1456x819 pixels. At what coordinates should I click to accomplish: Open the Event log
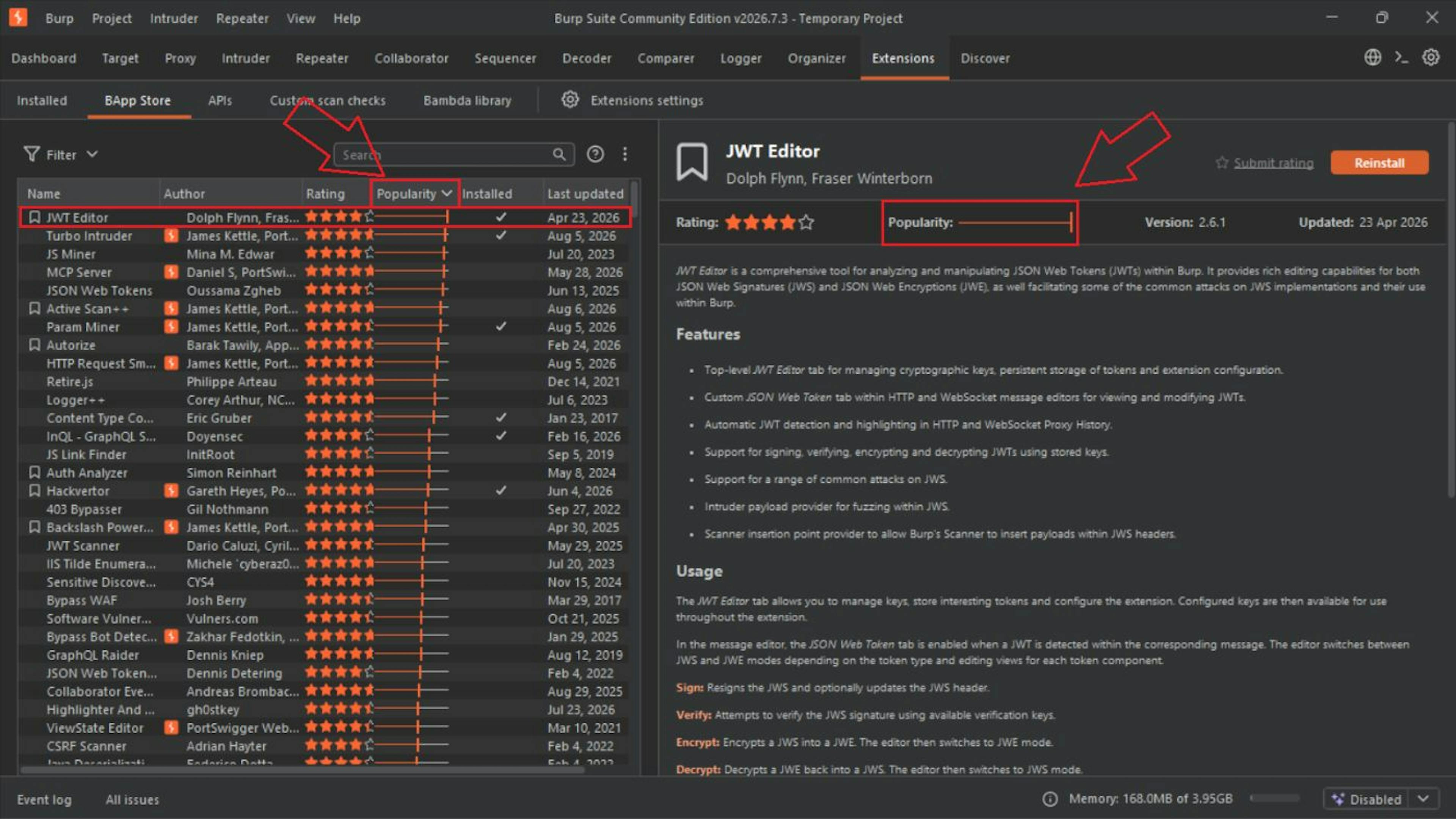click(x=44, y=799)
